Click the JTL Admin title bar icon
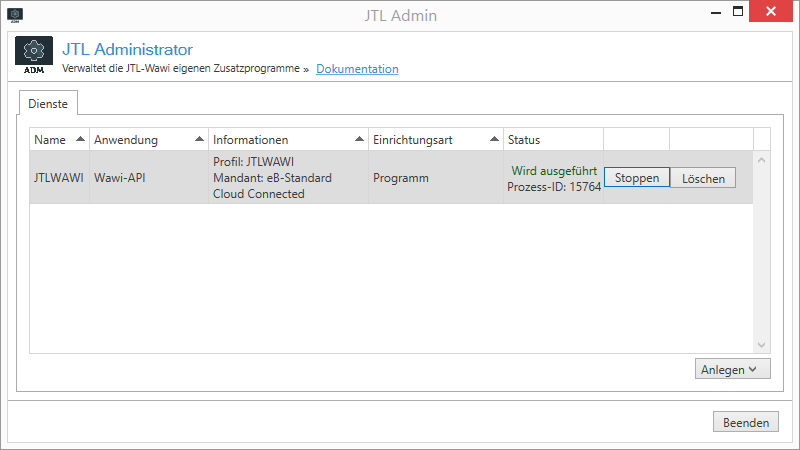 coord(14,15)
